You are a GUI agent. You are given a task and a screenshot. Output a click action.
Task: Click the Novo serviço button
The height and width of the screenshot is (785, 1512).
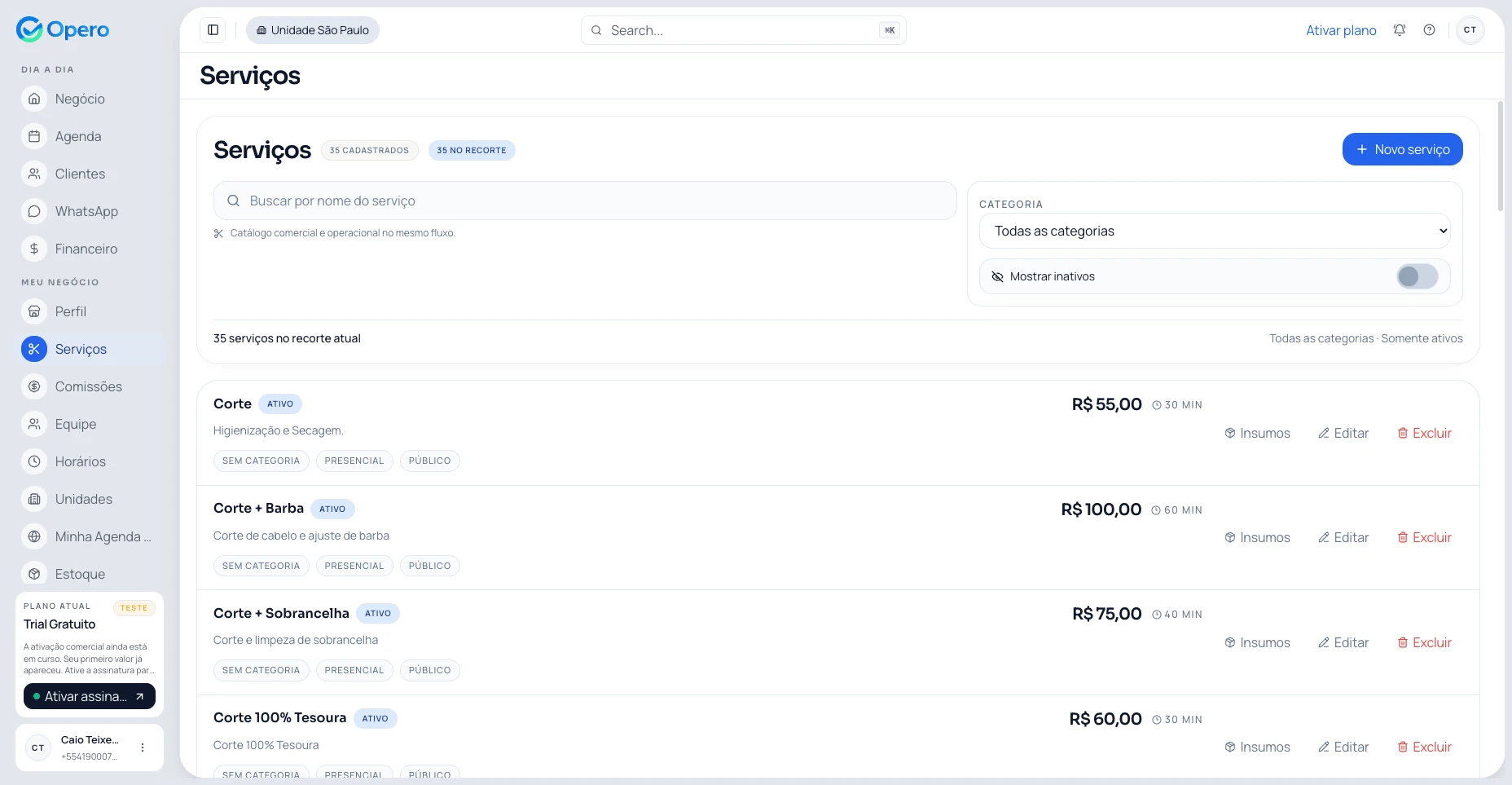click(x=1402, y=149)
